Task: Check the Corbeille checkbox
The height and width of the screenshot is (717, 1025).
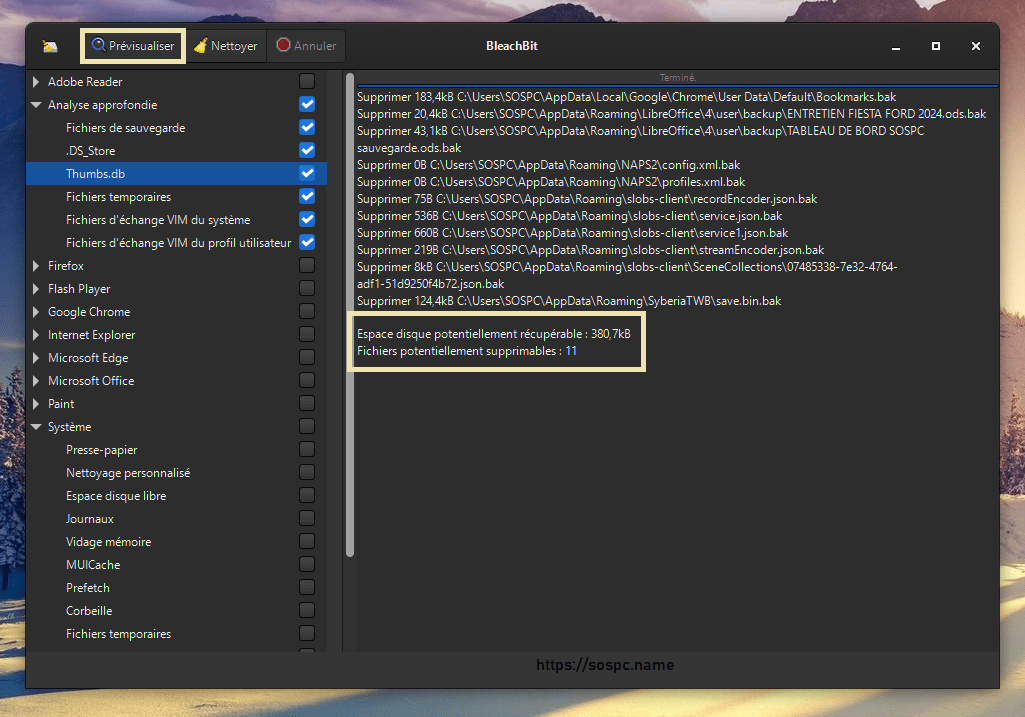Action: click(307, 611)
